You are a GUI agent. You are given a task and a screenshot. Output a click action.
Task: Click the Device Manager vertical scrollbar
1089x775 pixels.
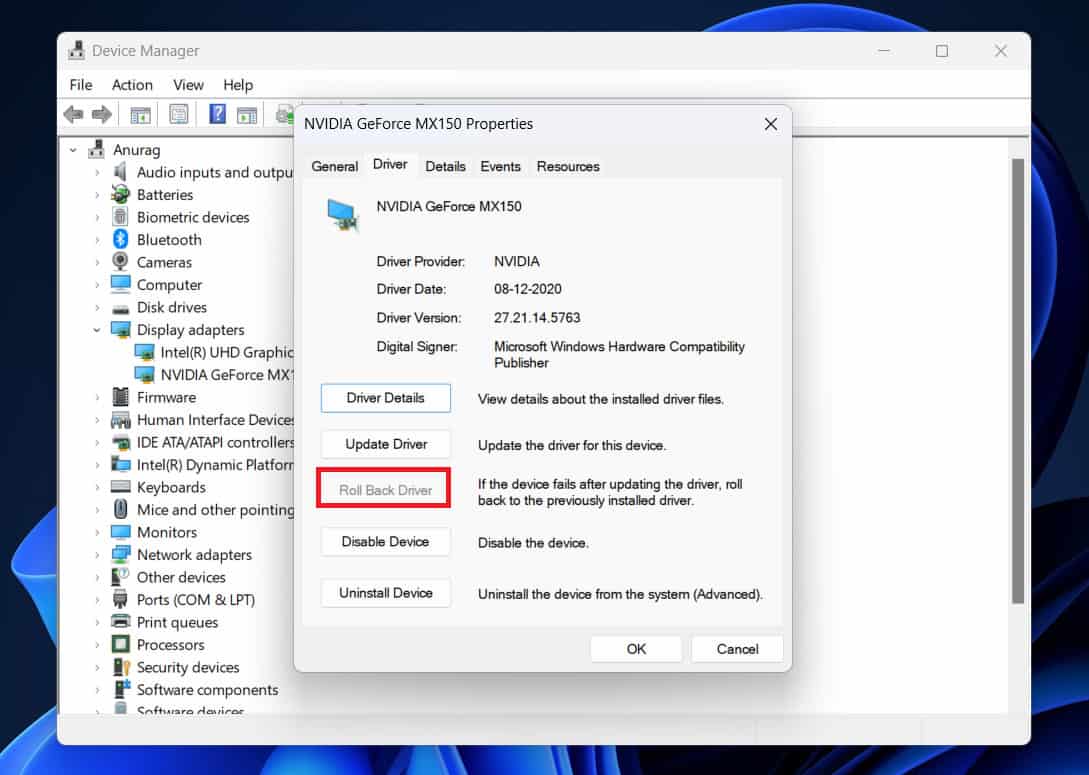click(x=1017, y=381)
